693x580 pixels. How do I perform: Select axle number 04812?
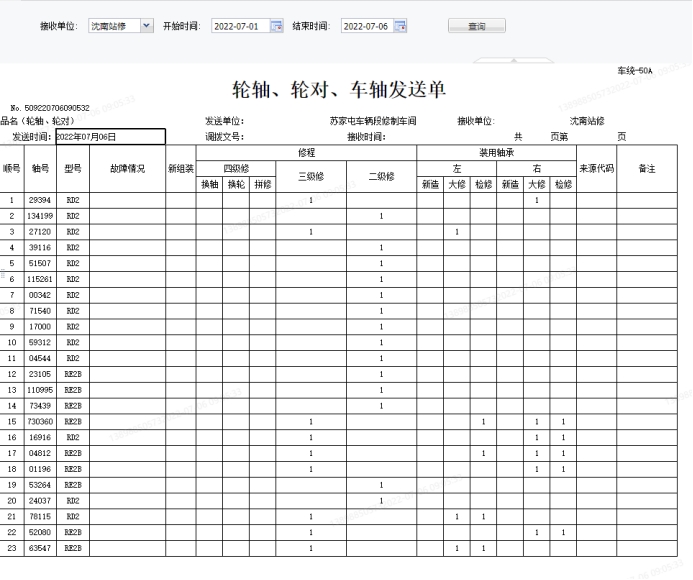(x=40, y=453)
